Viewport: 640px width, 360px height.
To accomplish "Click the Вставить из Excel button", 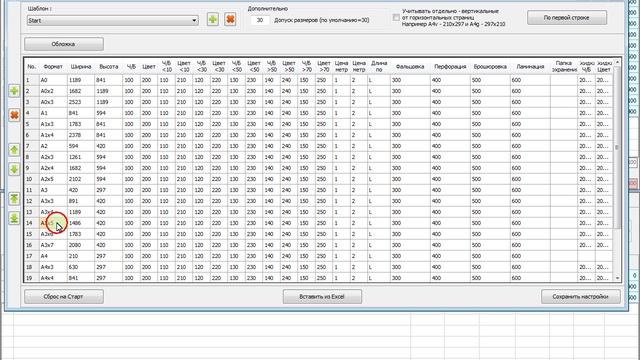I will click(x=322, y=297).
